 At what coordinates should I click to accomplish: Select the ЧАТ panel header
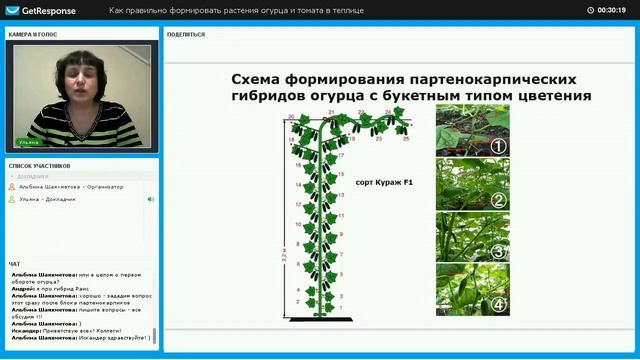click(14, 264)
